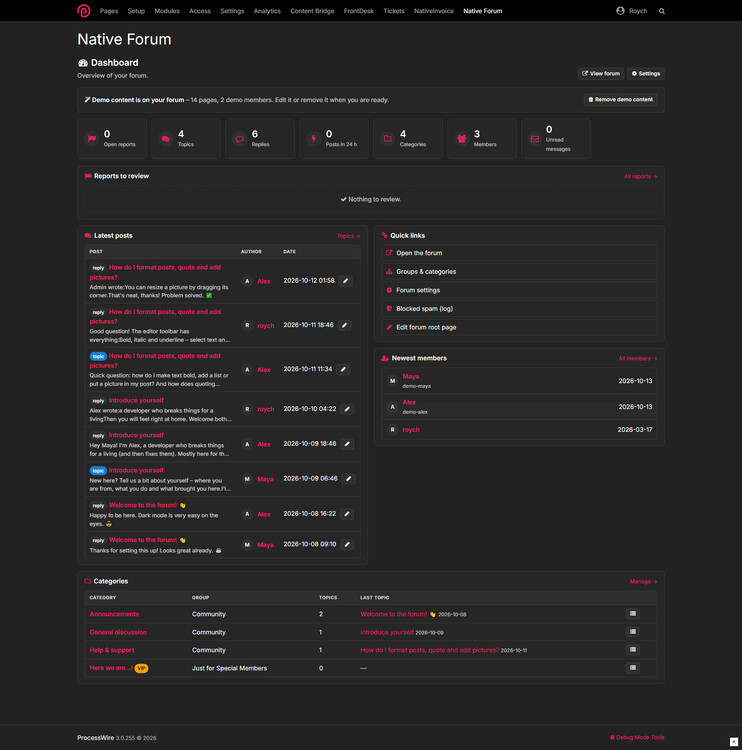This screenshot has height=750, width=742.
Task: Open Blocked spam (log) quick link
Action: (519, 309)
